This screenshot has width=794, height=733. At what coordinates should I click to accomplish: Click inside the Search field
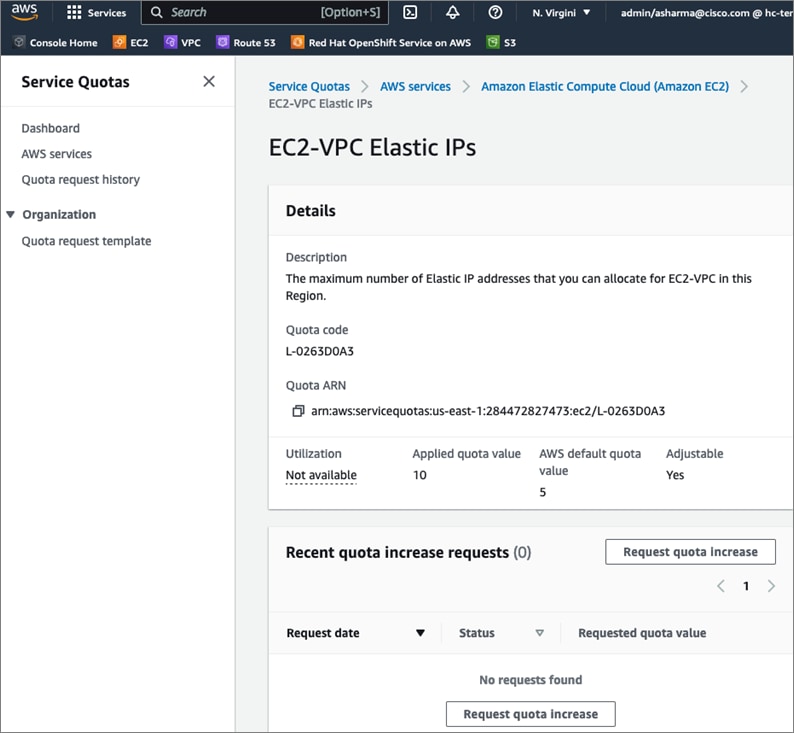click(240, 13)
